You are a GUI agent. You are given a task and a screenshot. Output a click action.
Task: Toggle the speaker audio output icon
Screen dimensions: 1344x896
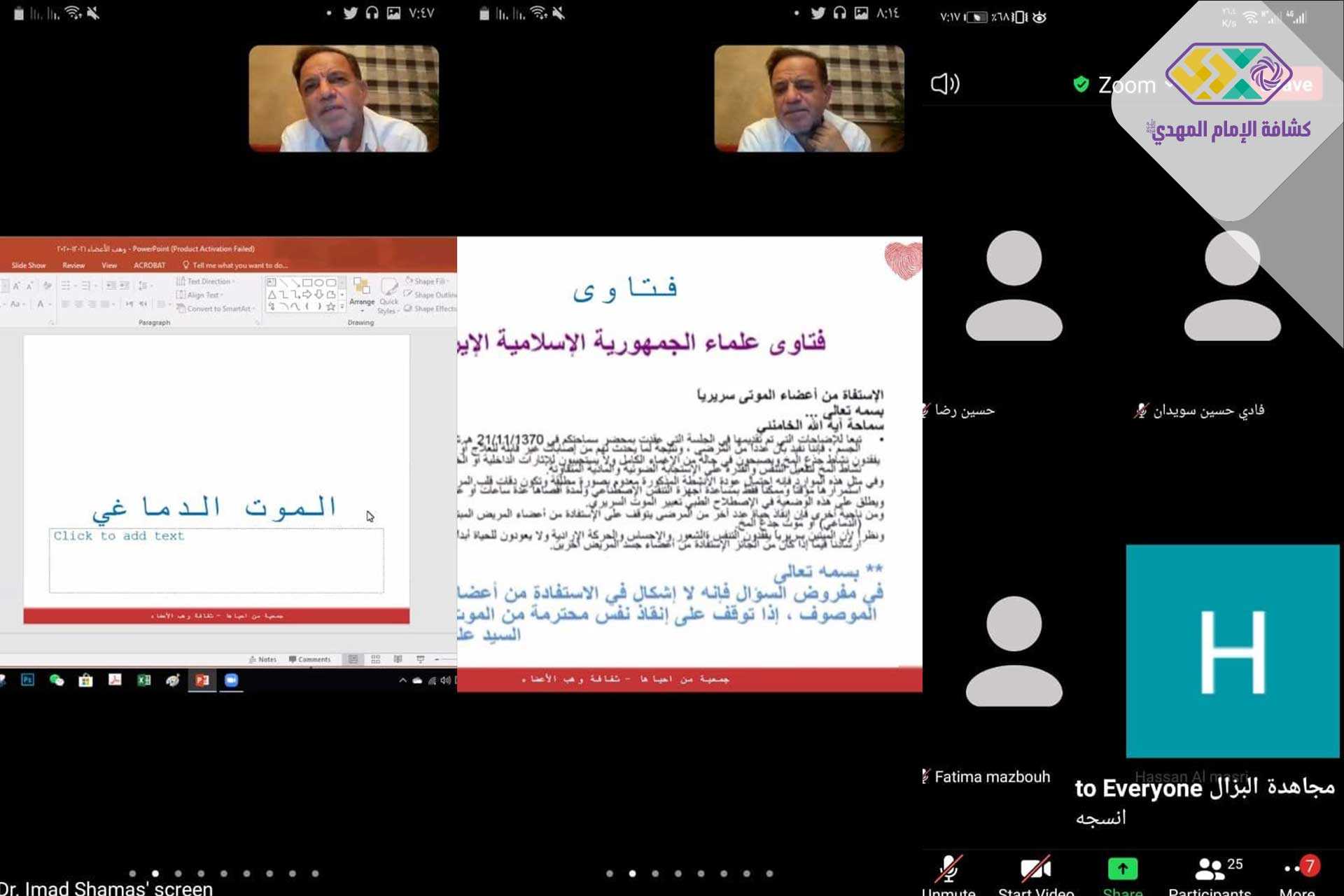[944, 84]
